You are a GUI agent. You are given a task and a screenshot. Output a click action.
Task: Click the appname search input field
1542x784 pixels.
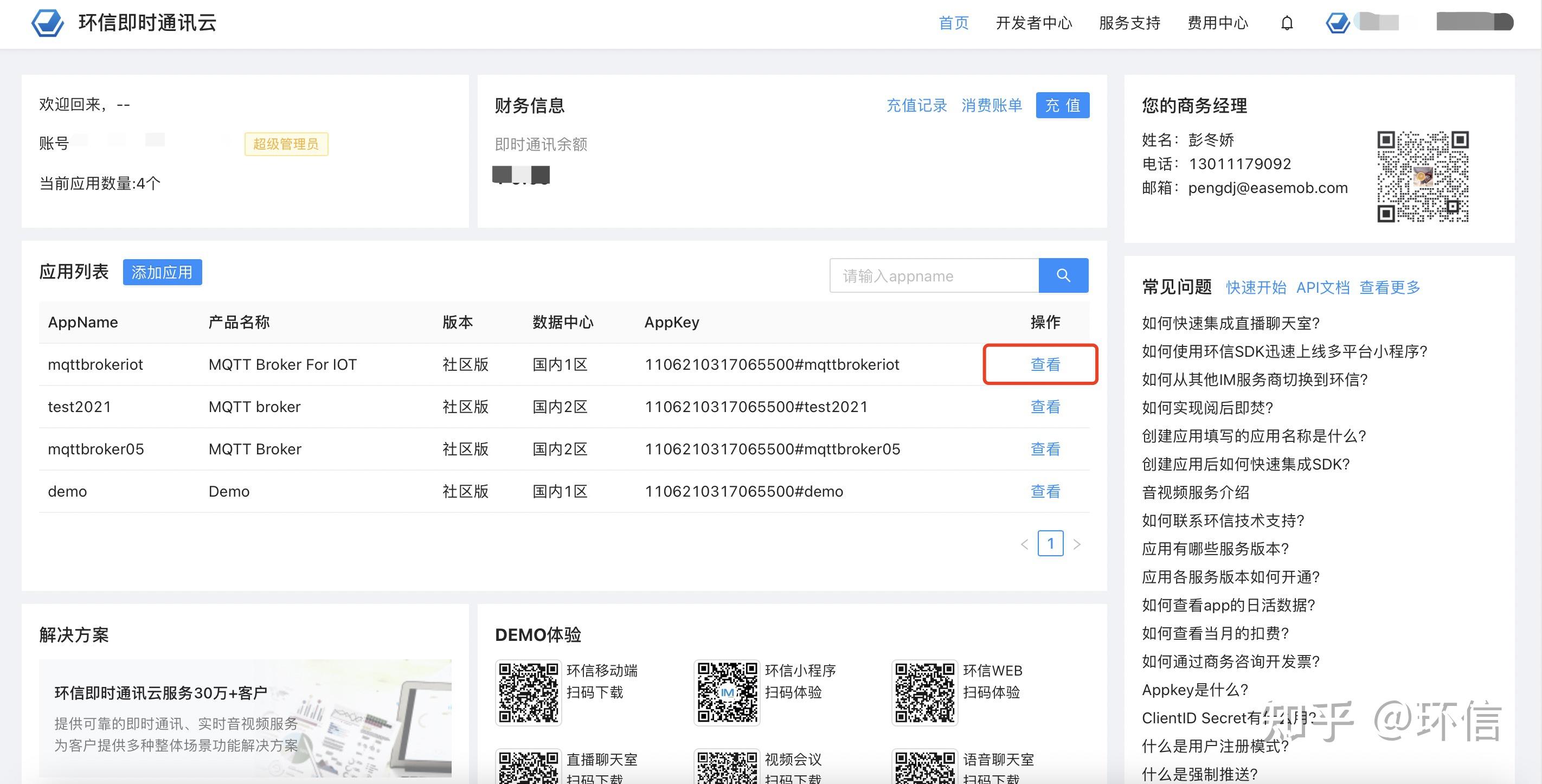934,276
